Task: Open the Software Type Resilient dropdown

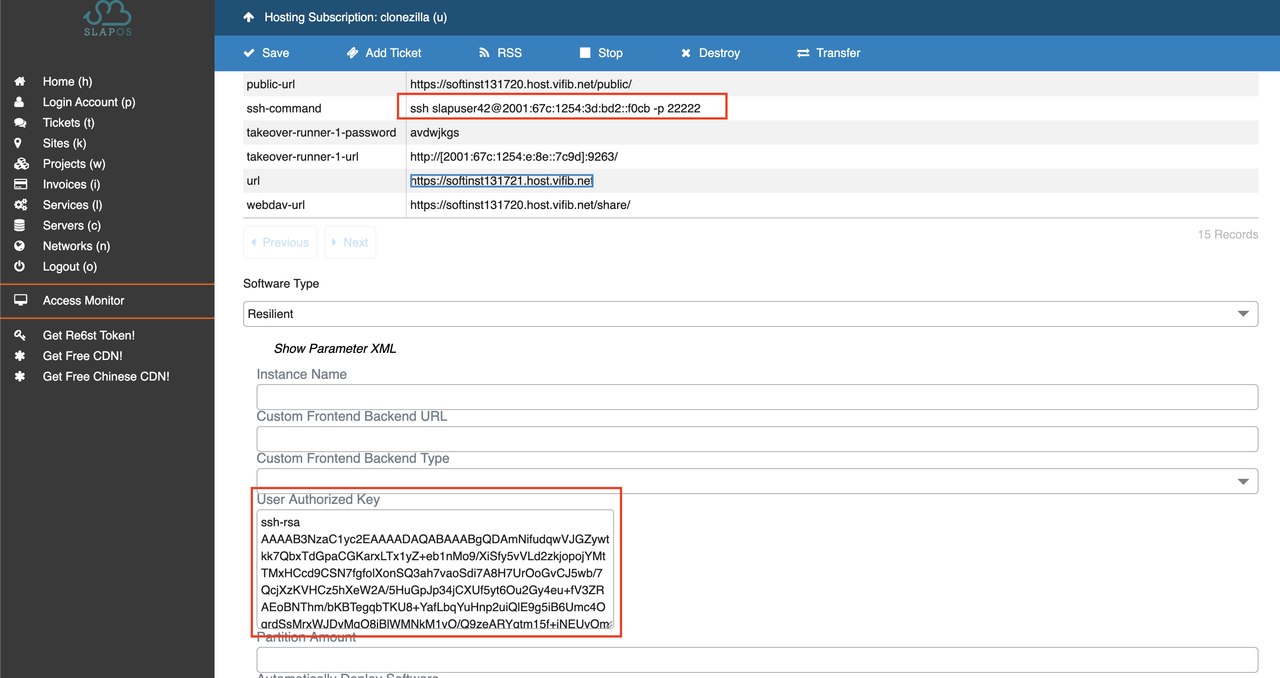Action: 750,314
